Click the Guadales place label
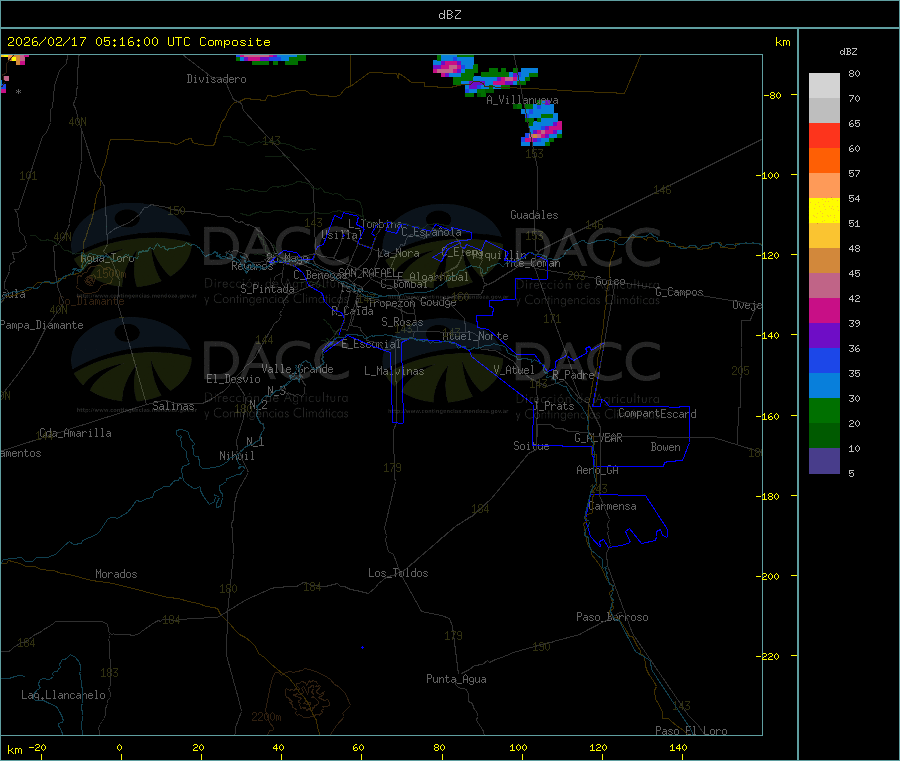Viewport: 900px width, 761px height. click(534, 215)
